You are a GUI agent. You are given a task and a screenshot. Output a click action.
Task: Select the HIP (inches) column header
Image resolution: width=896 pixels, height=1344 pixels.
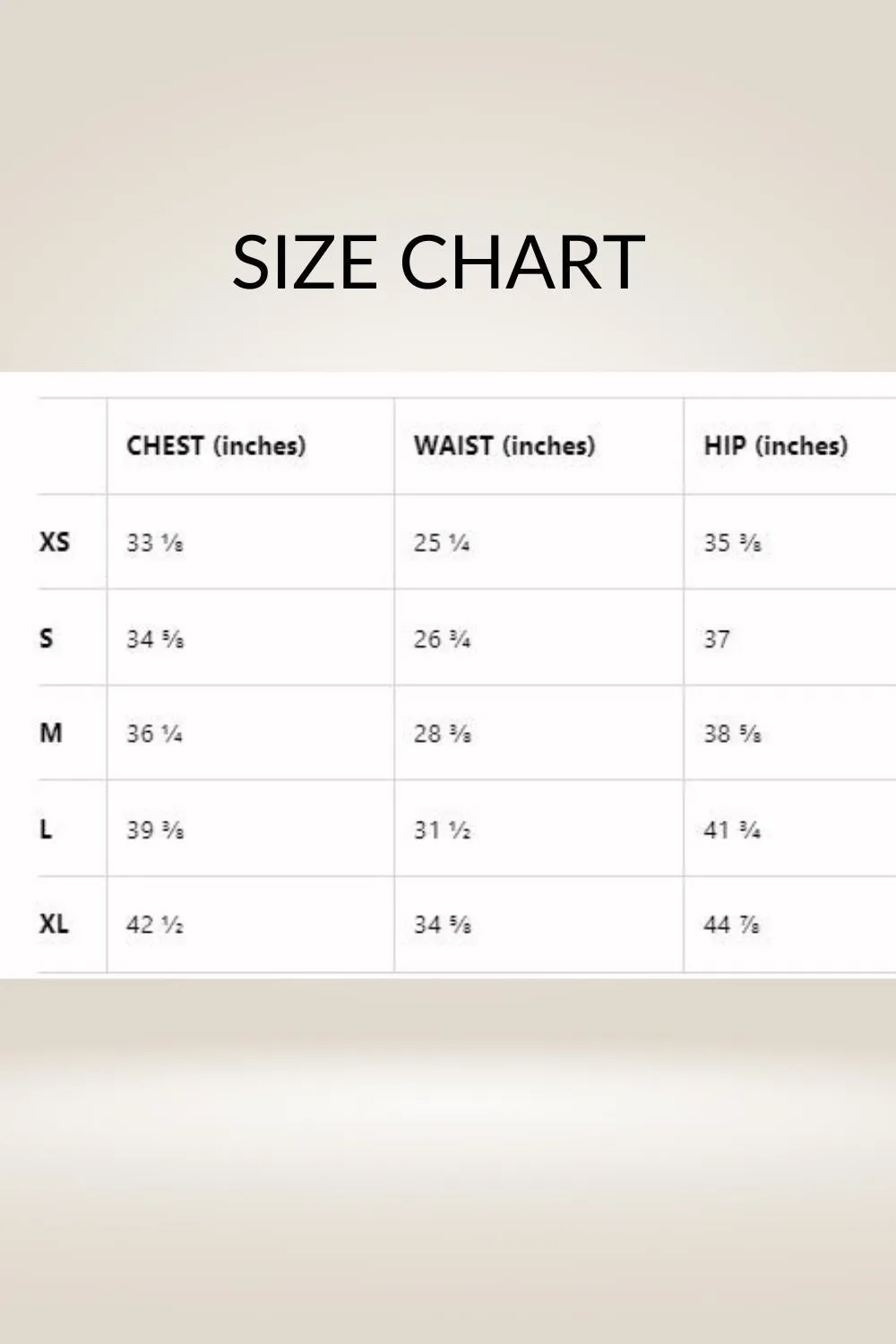(x=776, y=445)
